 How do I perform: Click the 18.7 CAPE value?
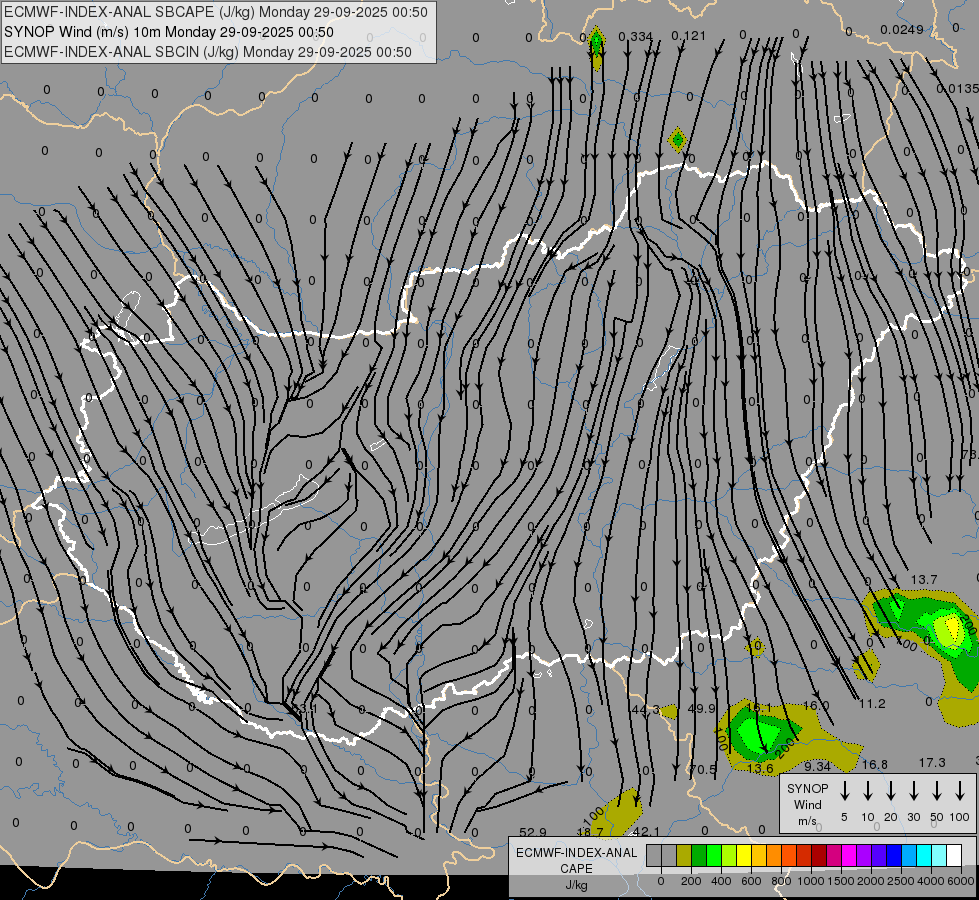click(x=590, y=832)
